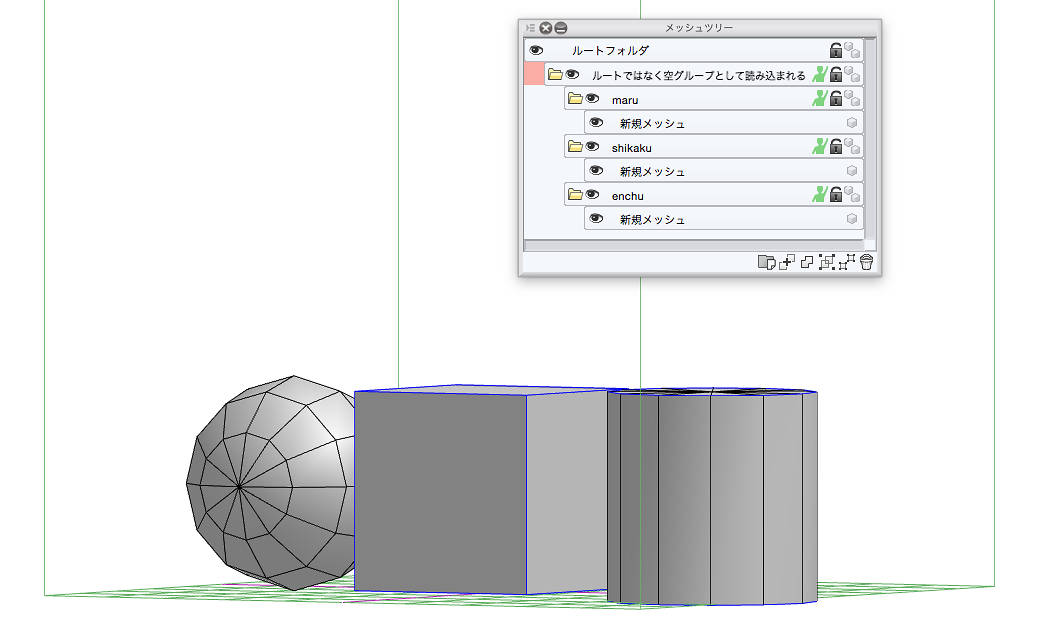This screenshot has width=1046, height=623.
Task: Minimize the メッシュツリー panel
Action: pyautogui.click(x=560, y=28)
